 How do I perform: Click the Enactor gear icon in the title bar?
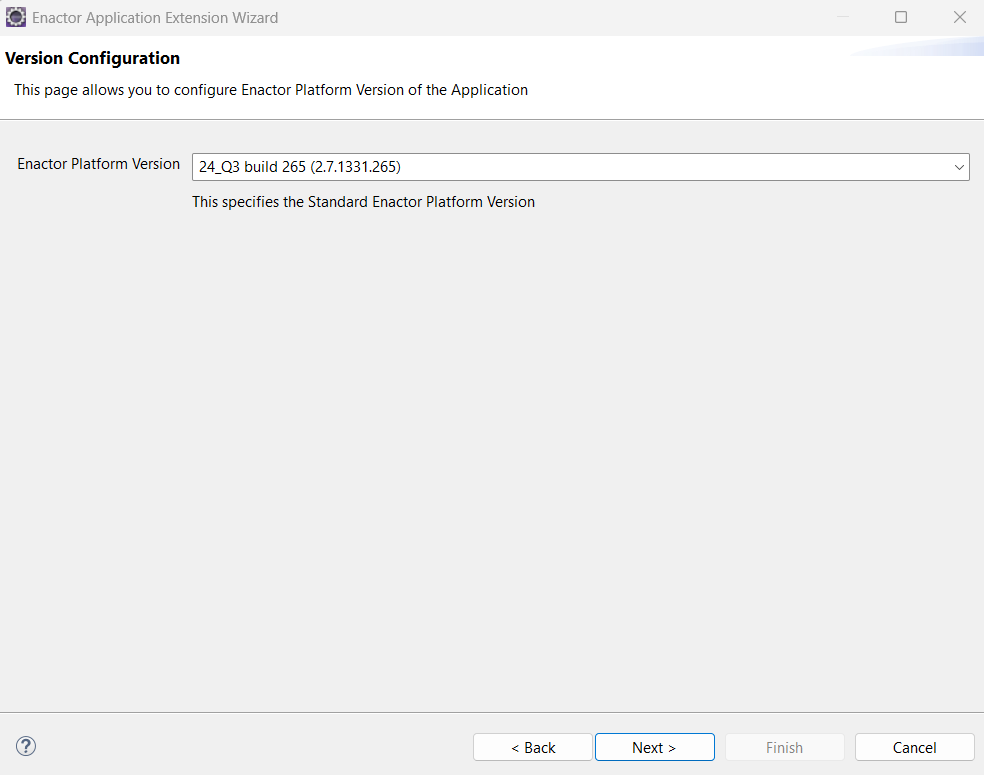click(x=15, y=17)
